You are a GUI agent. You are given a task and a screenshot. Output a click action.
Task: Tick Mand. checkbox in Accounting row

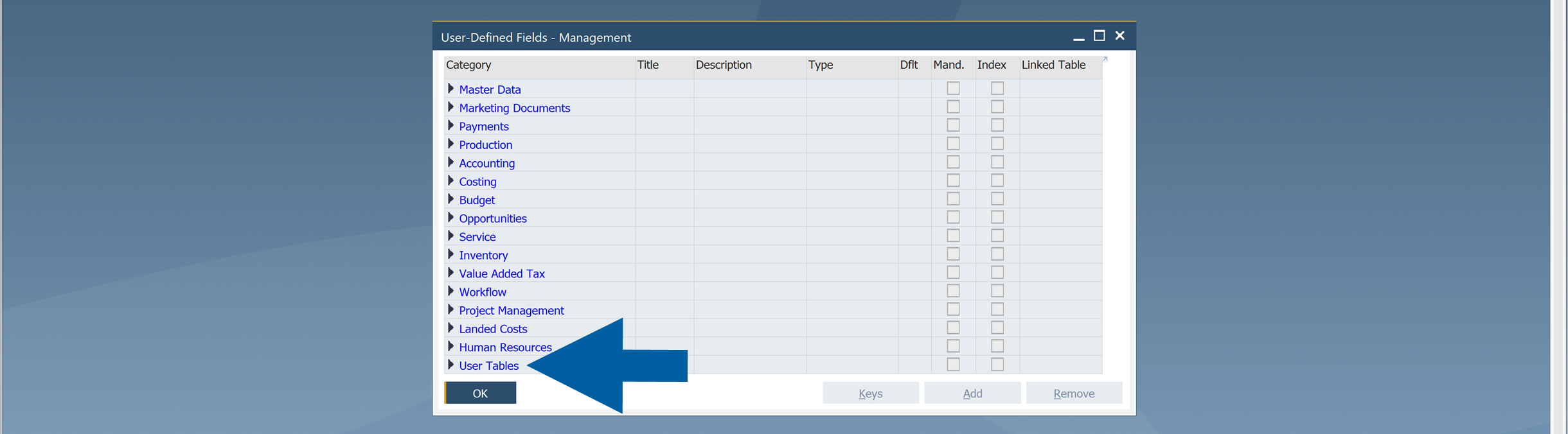(x=953, y=162)
